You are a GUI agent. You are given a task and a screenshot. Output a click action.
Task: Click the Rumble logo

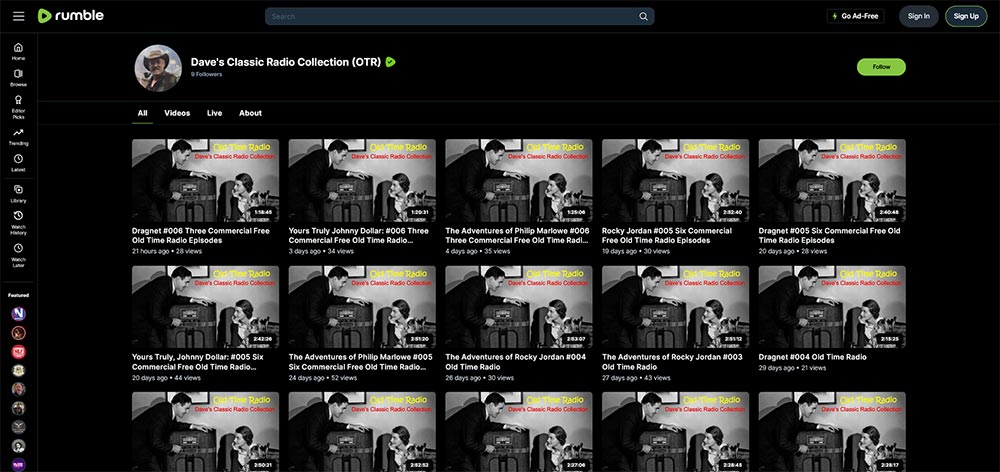(x=71, y=16)
